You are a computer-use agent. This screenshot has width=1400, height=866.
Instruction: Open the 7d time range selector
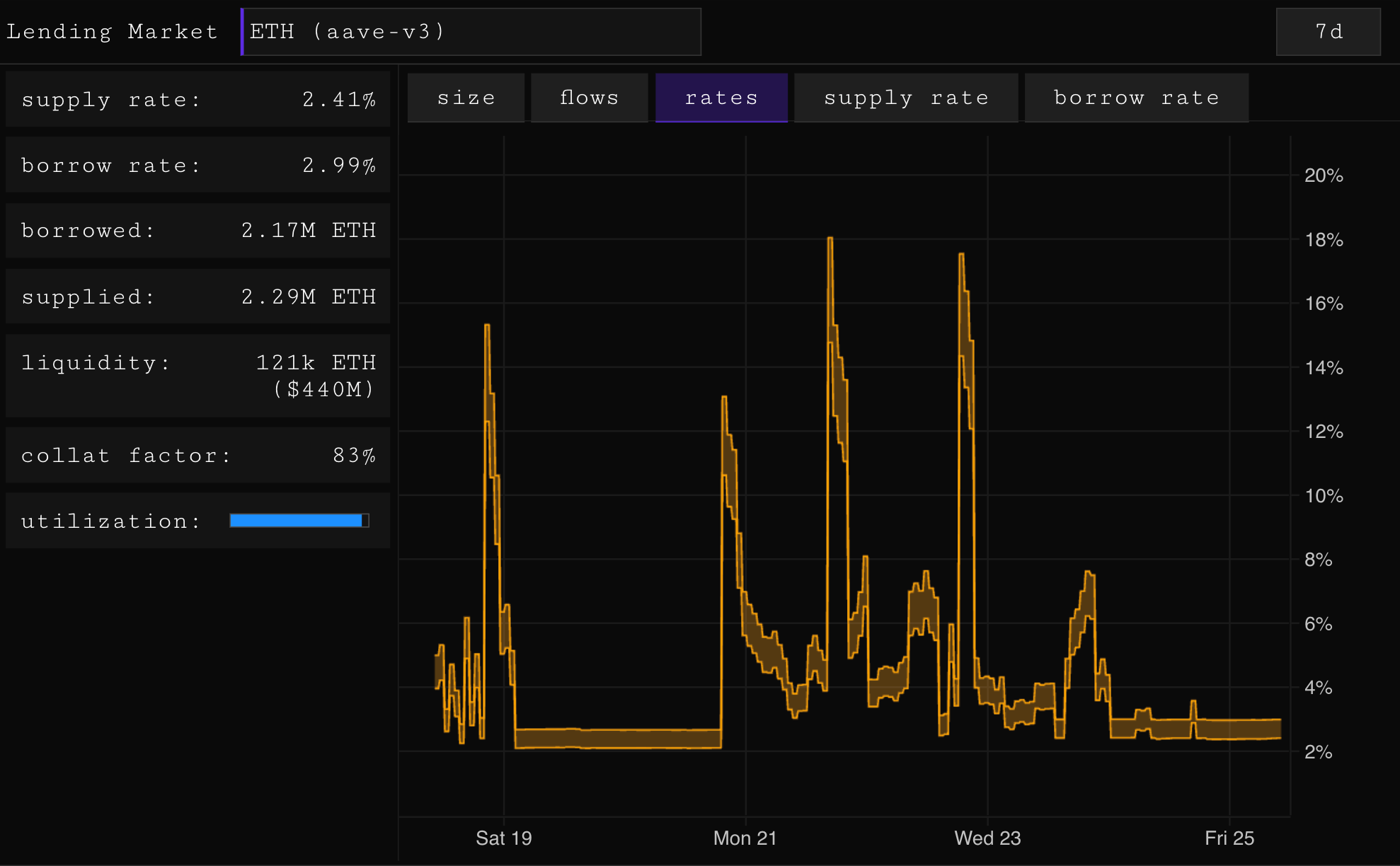coord(1328,32)
